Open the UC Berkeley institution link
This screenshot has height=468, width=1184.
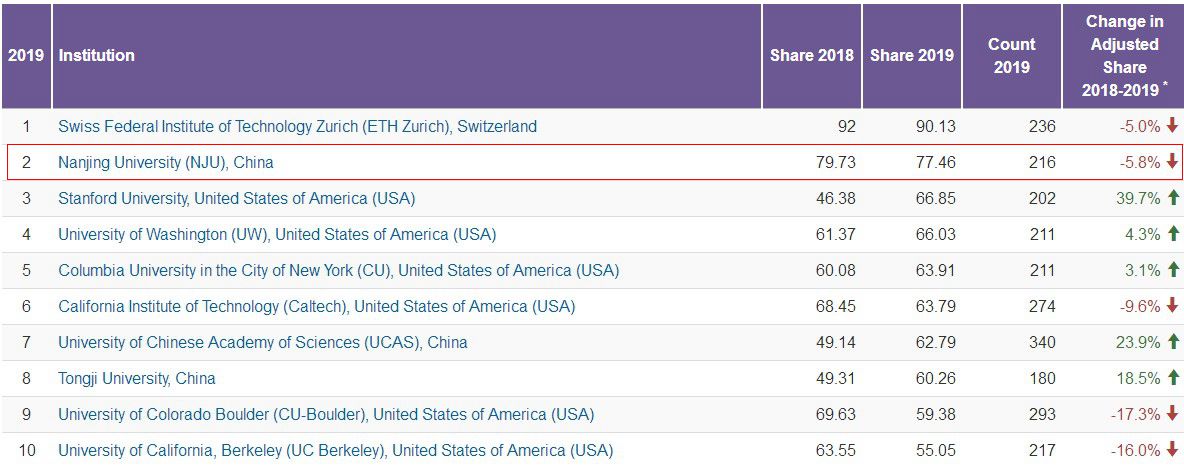[x=335, y=450]
